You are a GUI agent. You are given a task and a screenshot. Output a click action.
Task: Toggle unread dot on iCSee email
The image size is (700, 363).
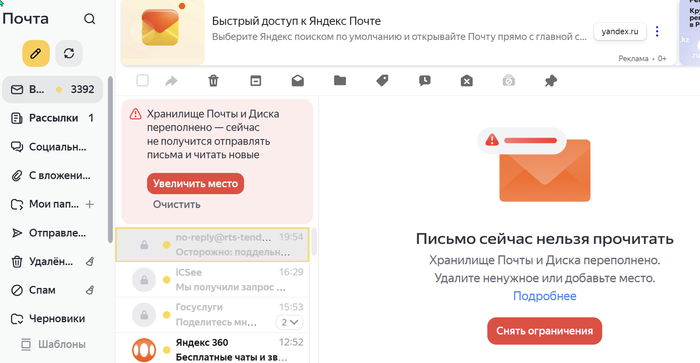pyautogui.click(x=167, y=280)
